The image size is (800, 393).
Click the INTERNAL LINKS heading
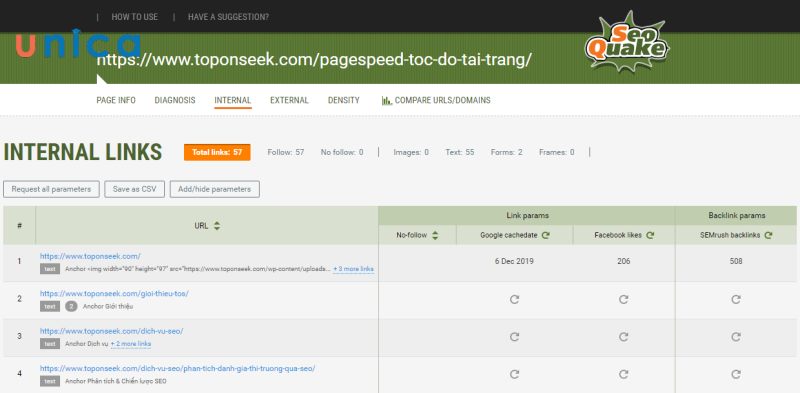coord(83,152)
